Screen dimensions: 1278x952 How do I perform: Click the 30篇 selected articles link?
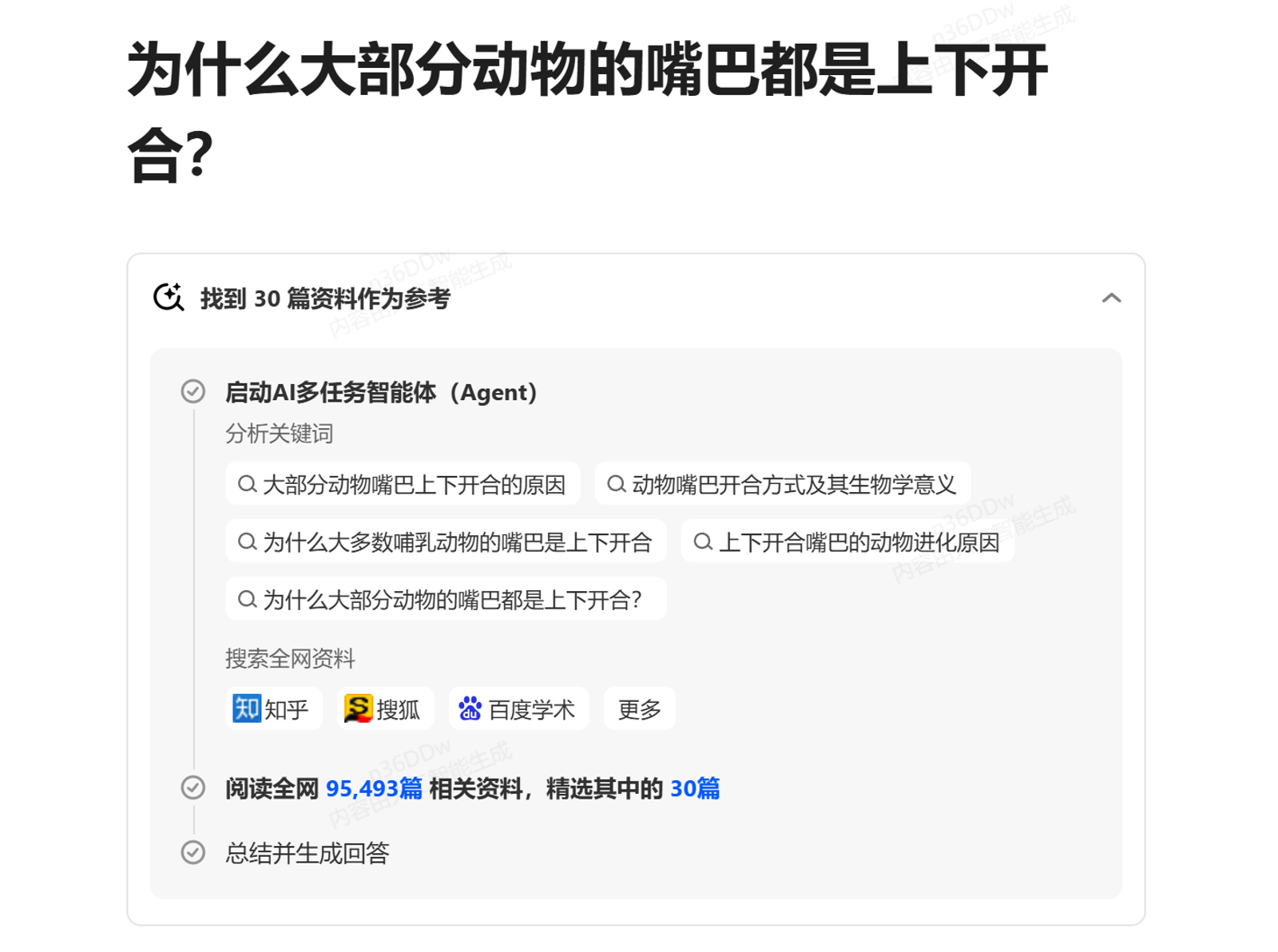pyautogui.click(x=694, y=788)
